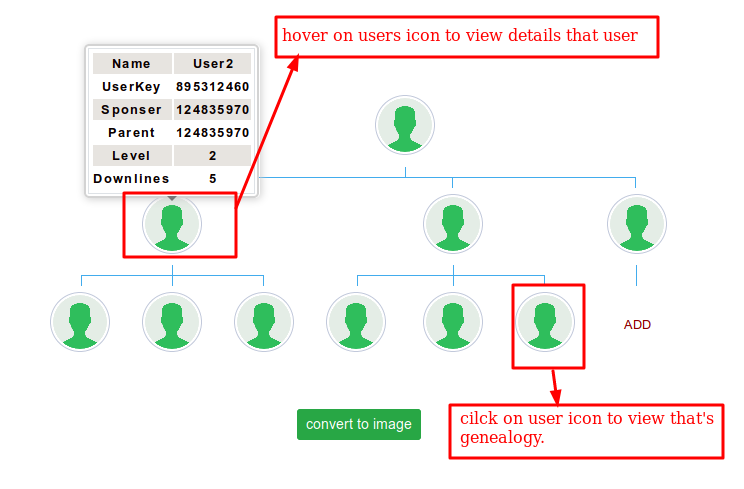
Task: Click the third user icon in bottom row
Action: pos(264,322)
